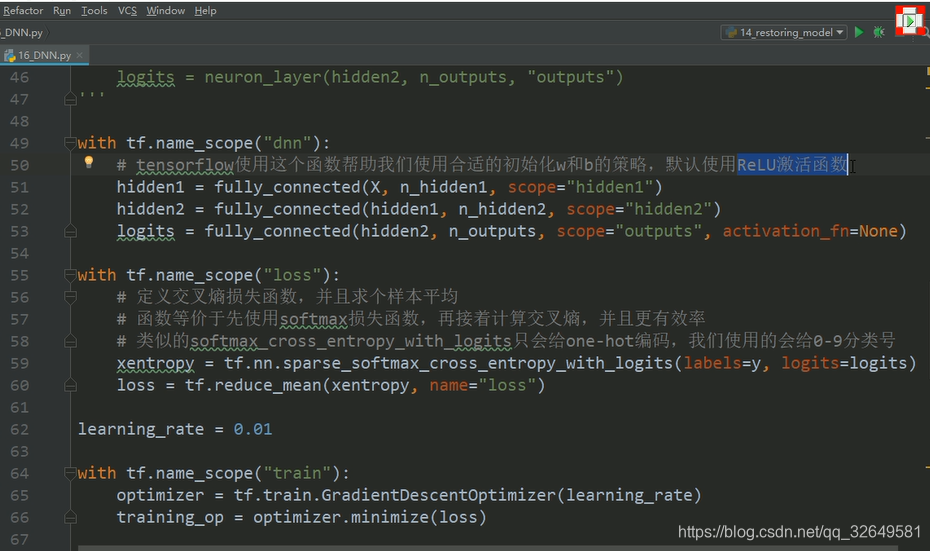Click the fold end marker on line 66
Image resolution: width=930 pixels, height=551 pixels.
pos(70,517)
